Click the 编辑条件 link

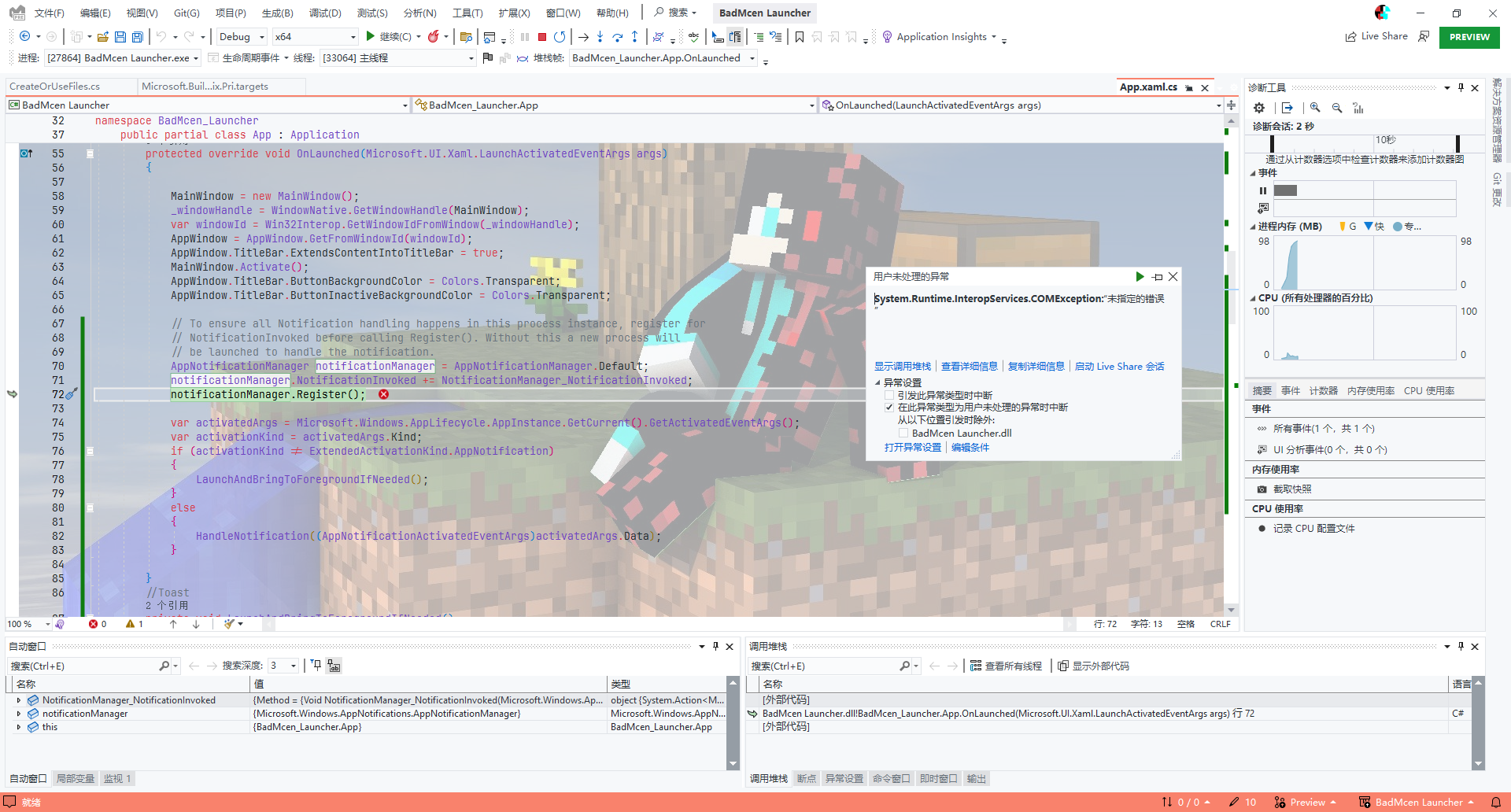pyautogui.click(x=970, y=448)
